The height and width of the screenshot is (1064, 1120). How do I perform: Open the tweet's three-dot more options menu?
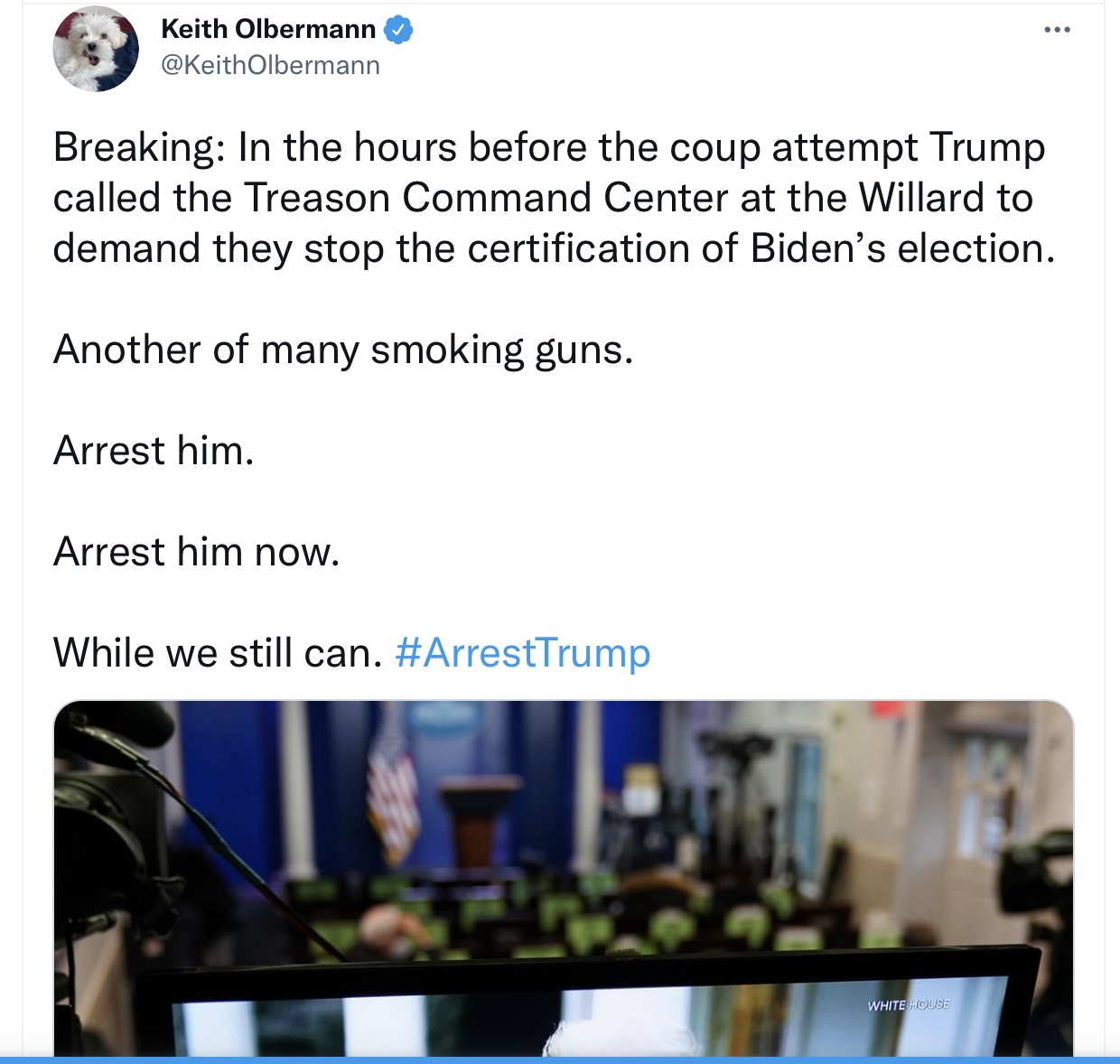tap(1057, 30)
